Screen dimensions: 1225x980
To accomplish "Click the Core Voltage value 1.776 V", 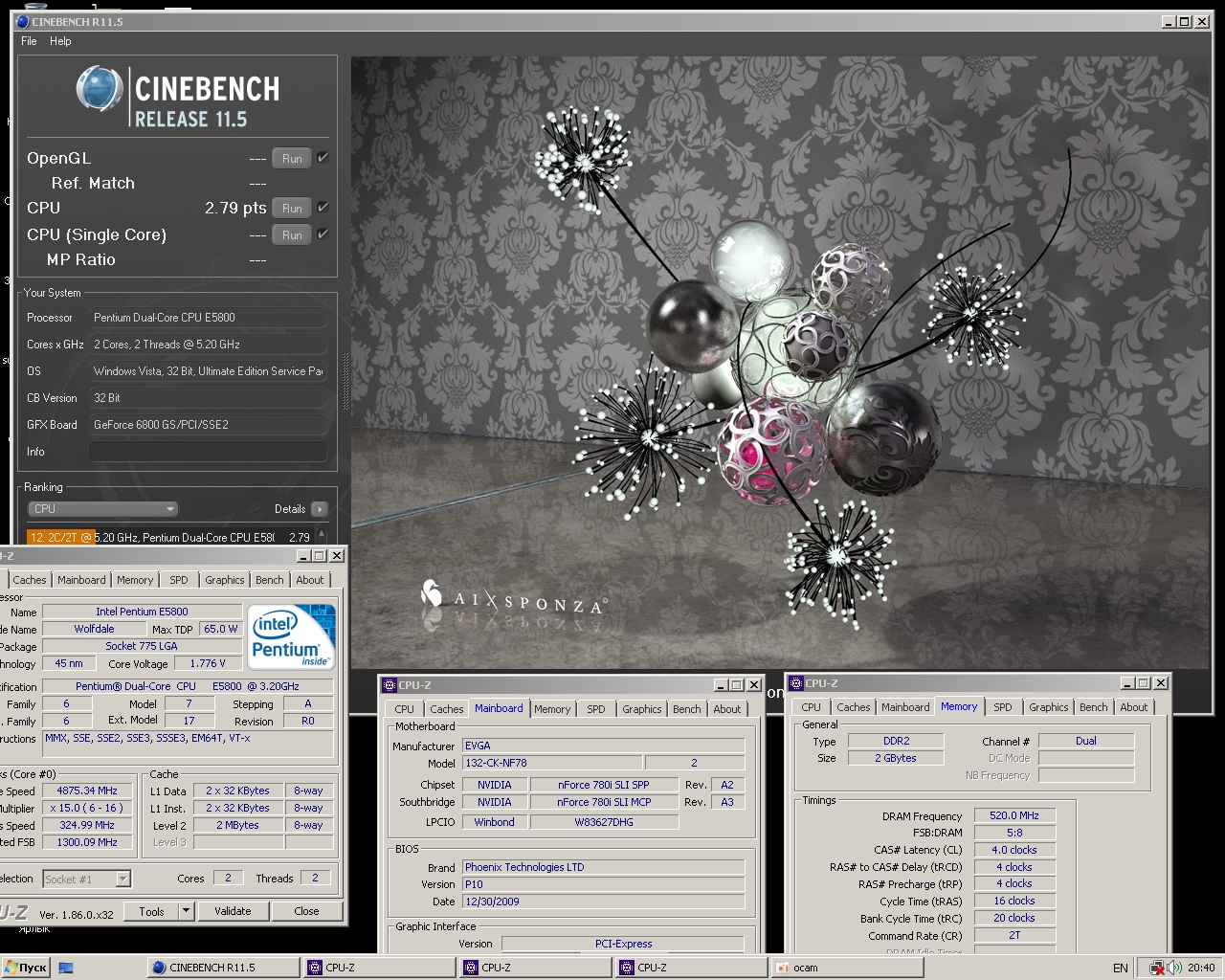I will click(208, 663).
